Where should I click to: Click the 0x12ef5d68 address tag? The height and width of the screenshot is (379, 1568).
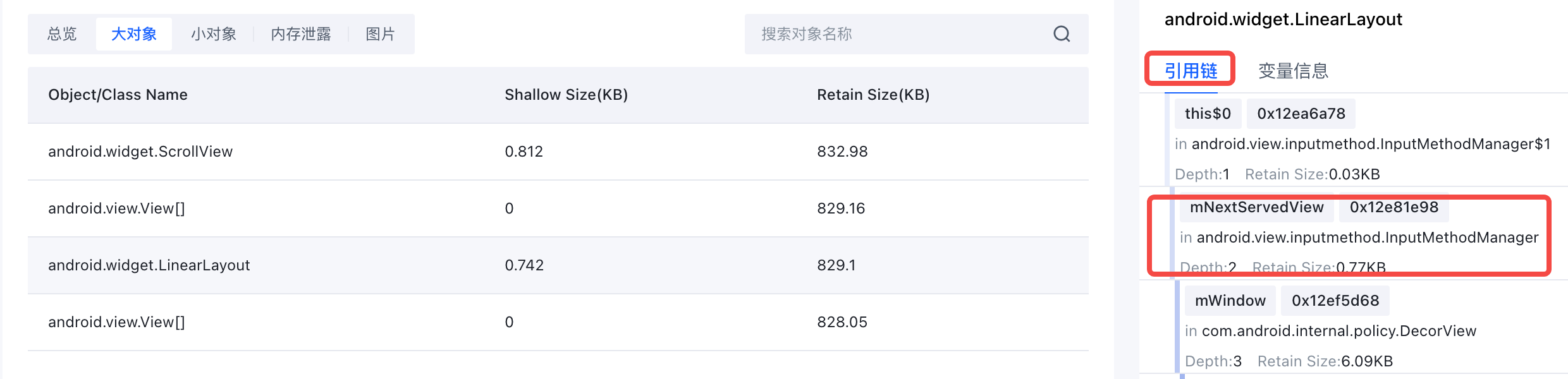(1335, 301)
